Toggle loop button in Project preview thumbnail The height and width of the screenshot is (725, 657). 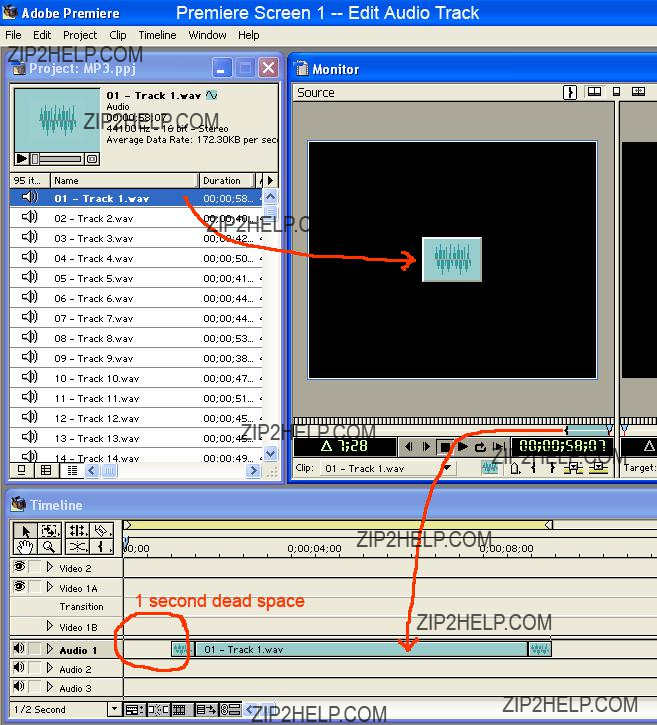tap(92, 159)
